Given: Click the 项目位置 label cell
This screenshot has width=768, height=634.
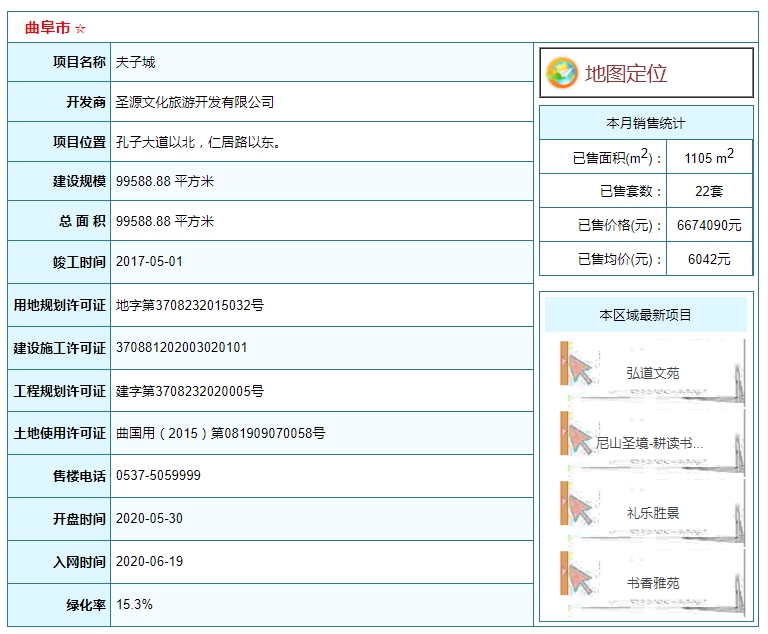Looking at the screenshot, I should click(x=59, y=142).
